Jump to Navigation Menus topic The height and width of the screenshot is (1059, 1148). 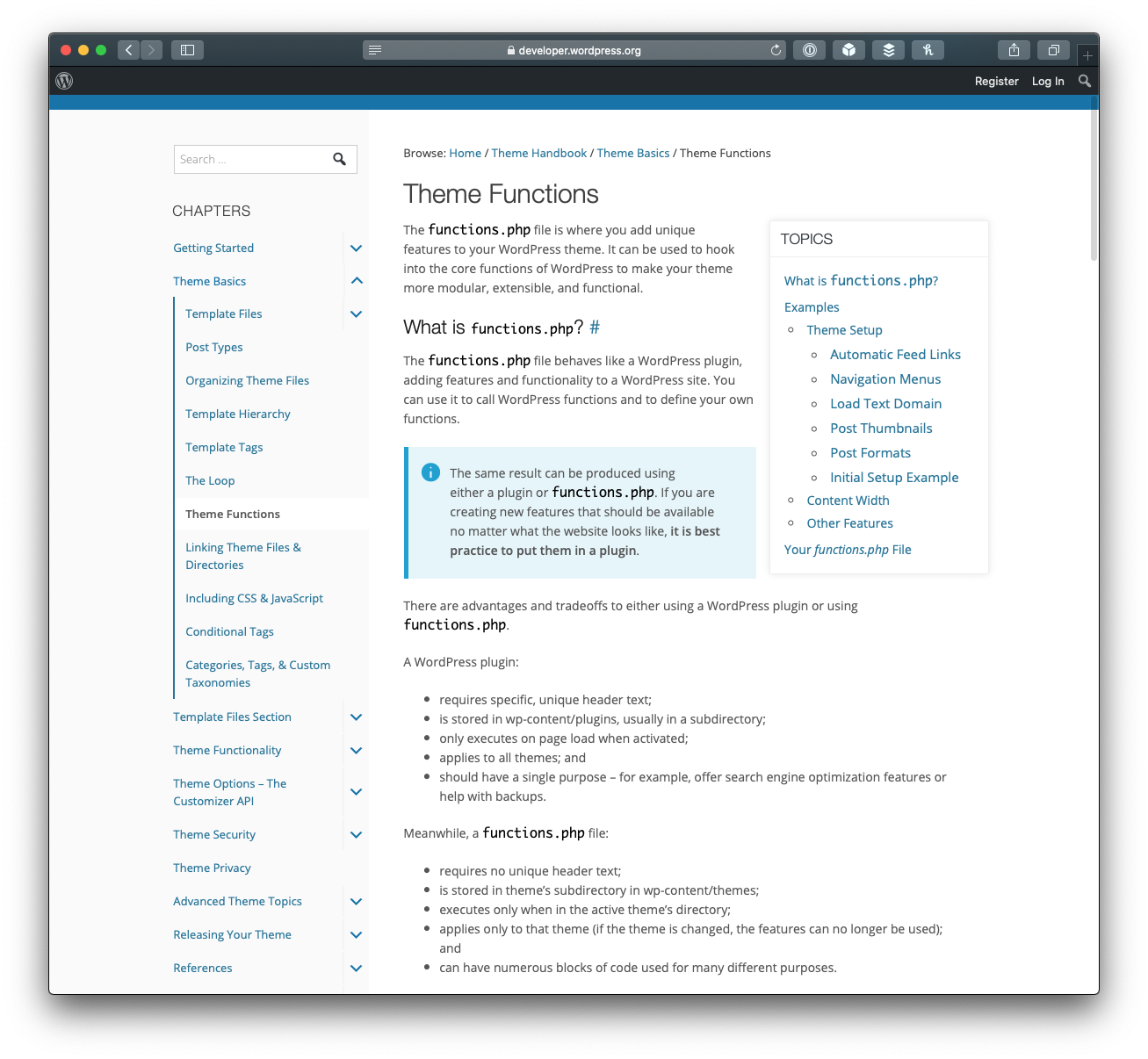(x=885, y=379)
